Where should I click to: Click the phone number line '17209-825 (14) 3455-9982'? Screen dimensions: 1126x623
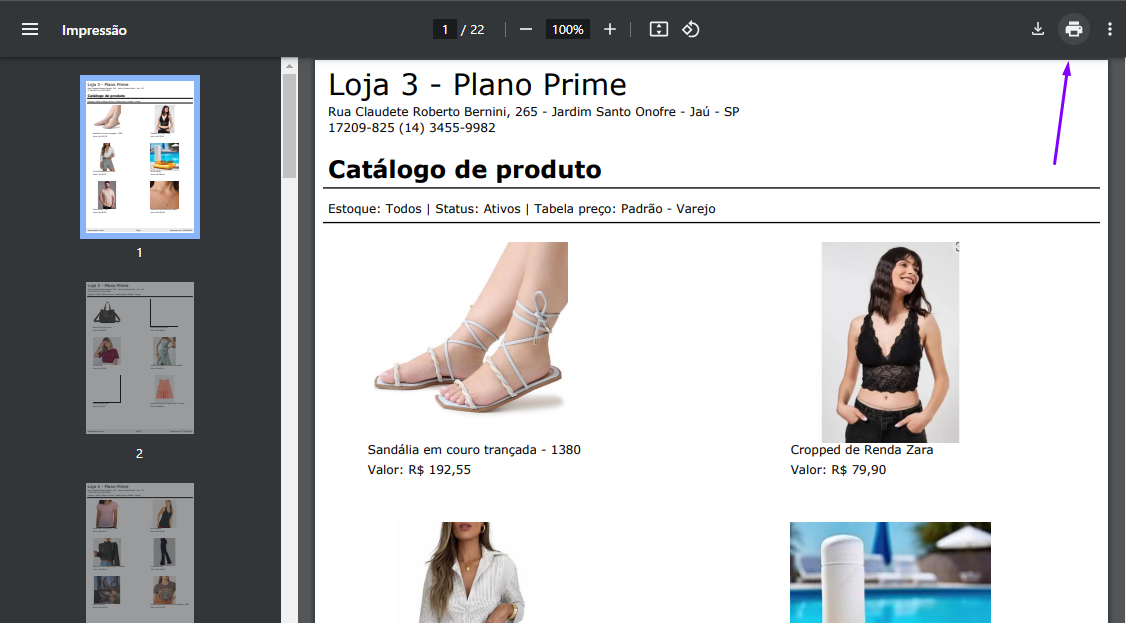411,128
